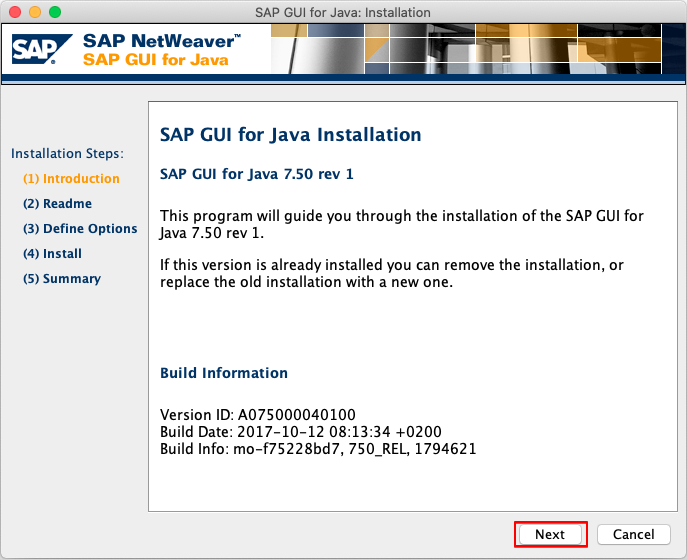Click the 'If this version is already installed' paragraph

pos(392,273)
